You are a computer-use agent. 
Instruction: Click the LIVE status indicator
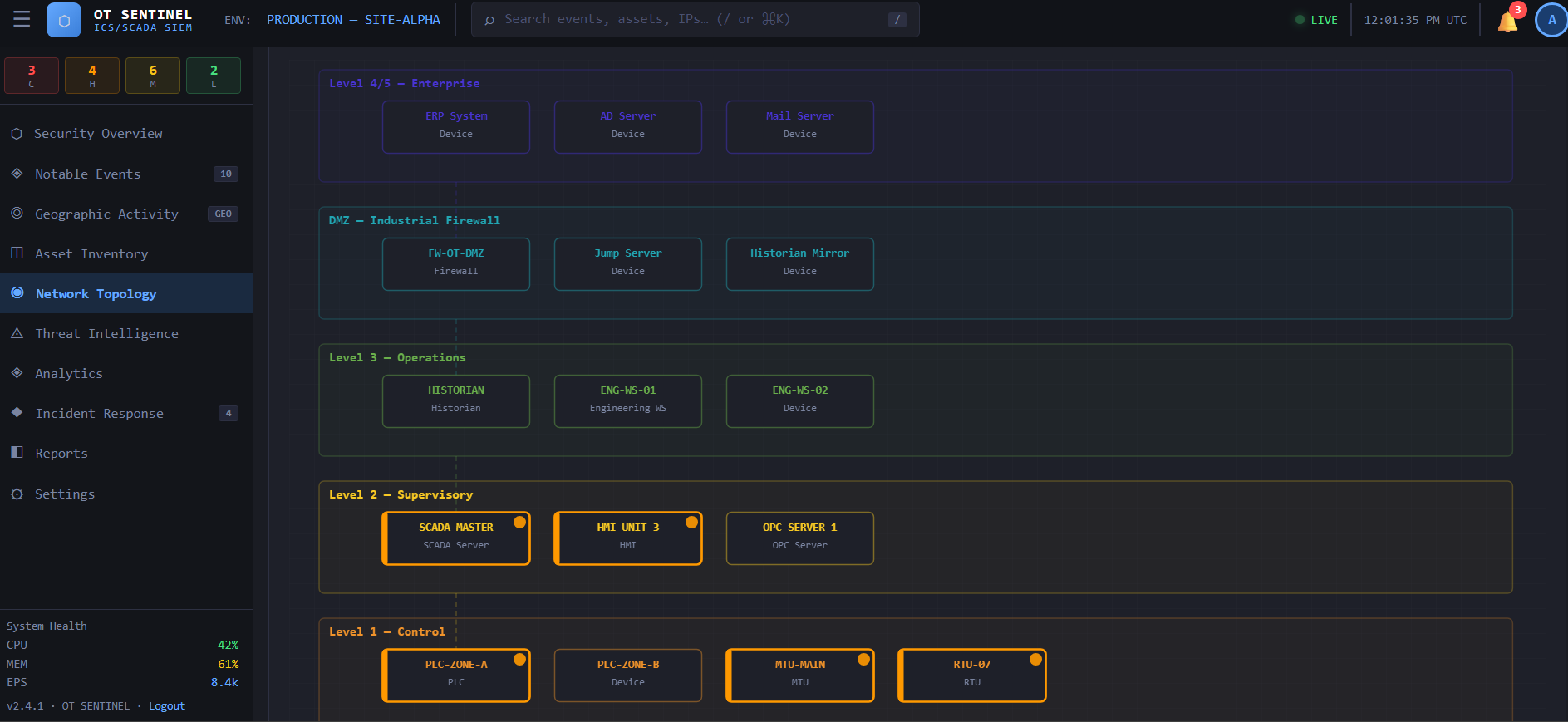(1316, 20)
